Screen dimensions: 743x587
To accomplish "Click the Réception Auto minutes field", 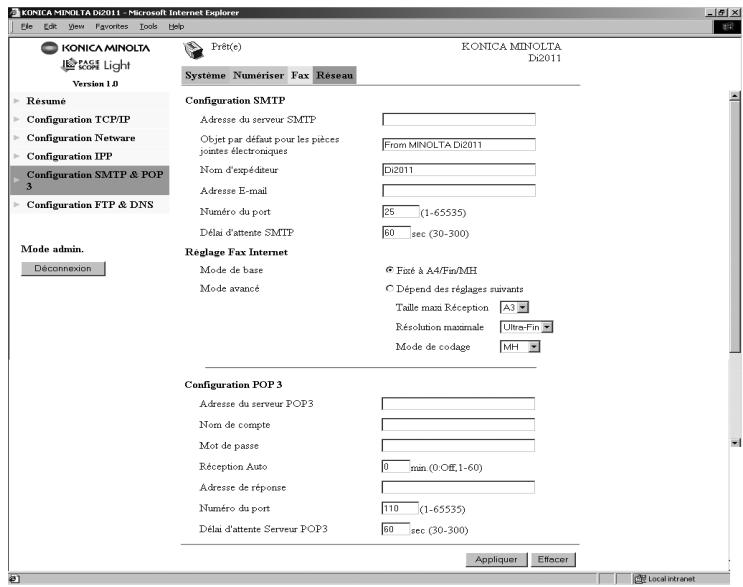I will 396,467.
